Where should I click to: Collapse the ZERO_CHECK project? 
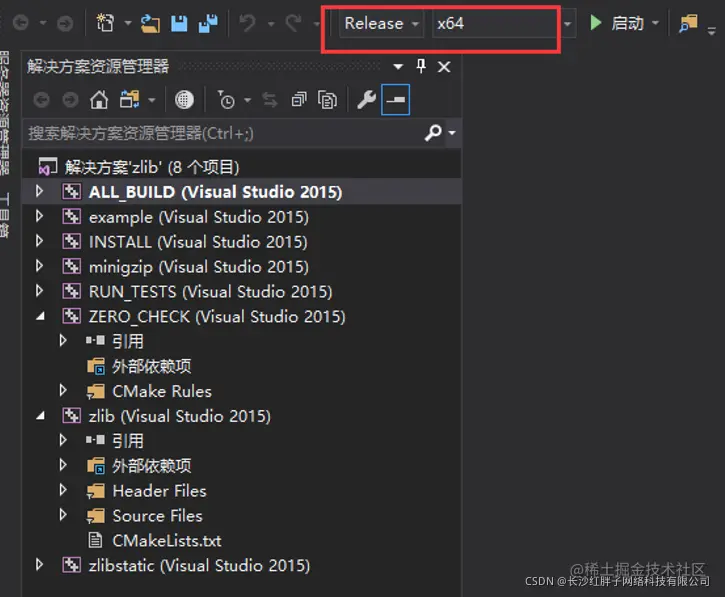(40, 317)
